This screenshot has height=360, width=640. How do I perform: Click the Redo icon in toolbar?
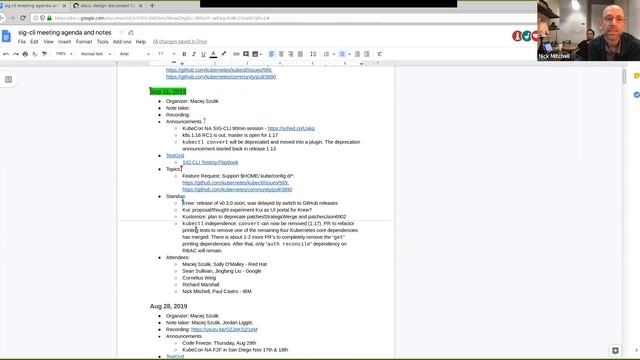(x=16, y=54)
